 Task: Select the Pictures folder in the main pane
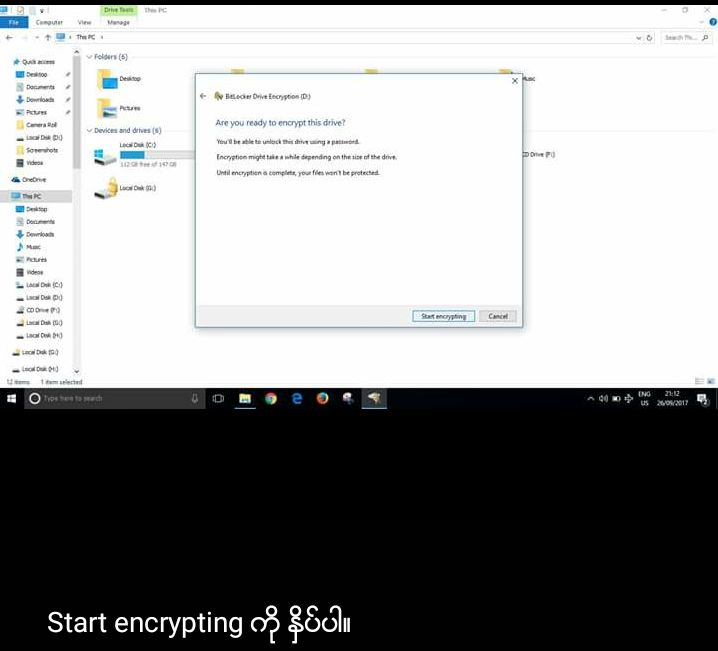click(x=119, y=108)
